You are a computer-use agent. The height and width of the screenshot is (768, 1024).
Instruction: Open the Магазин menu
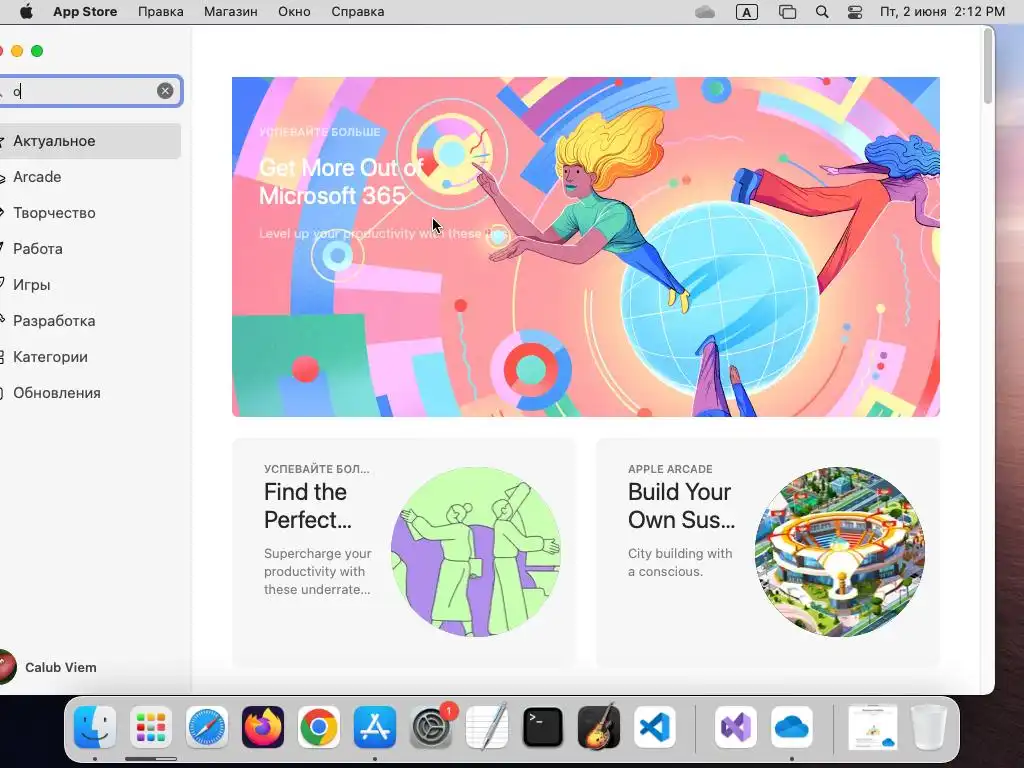pos(231,12)
